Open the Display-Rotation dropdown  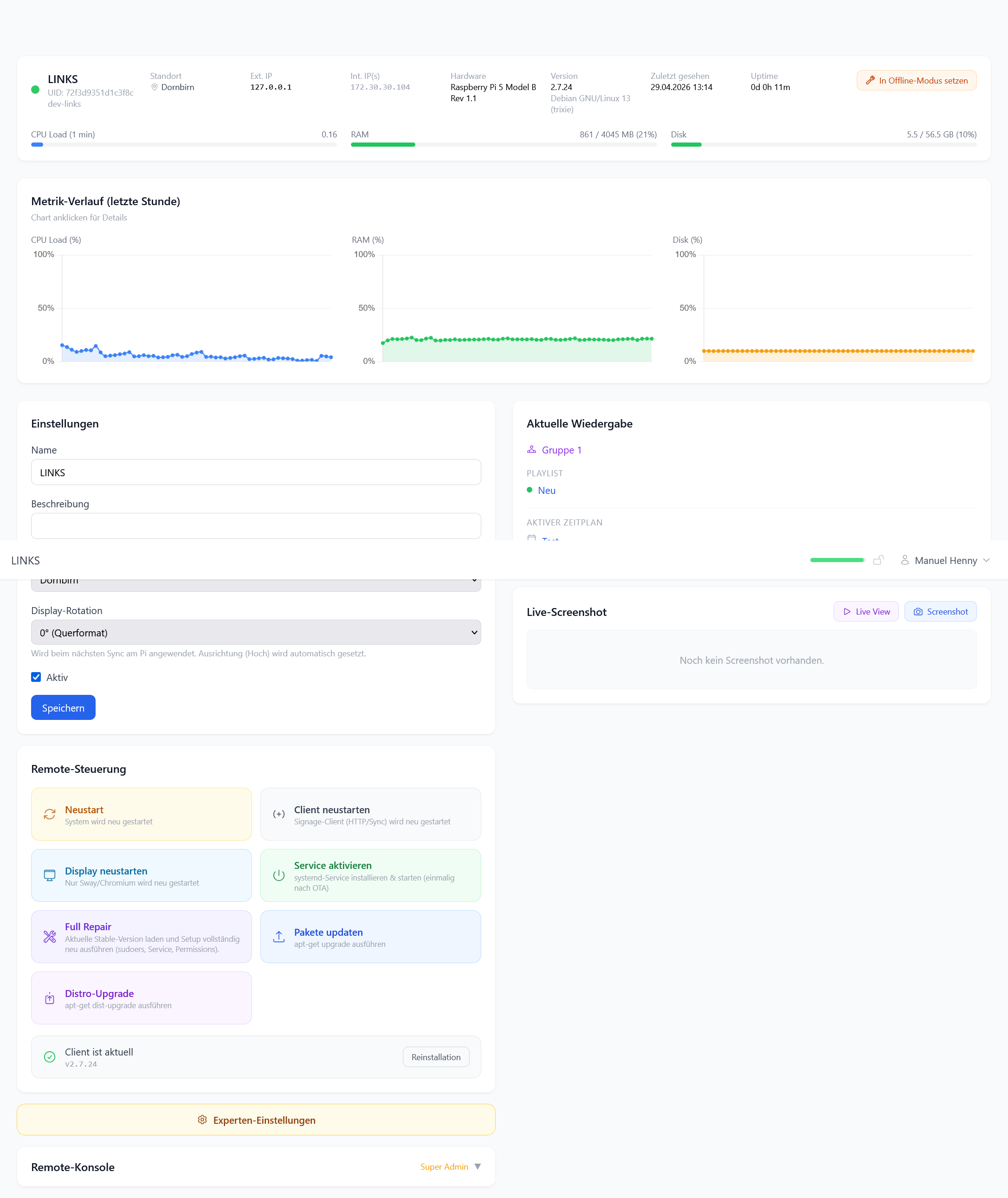pyautogui.click(x=255, y=632)
